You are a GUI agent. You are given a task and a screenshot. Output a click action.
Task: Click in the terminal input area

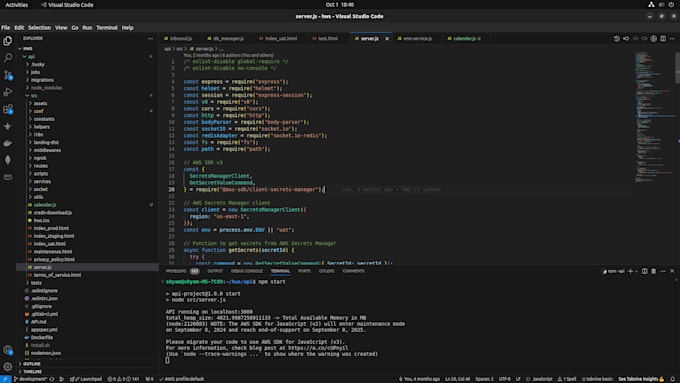click(167, 360)
